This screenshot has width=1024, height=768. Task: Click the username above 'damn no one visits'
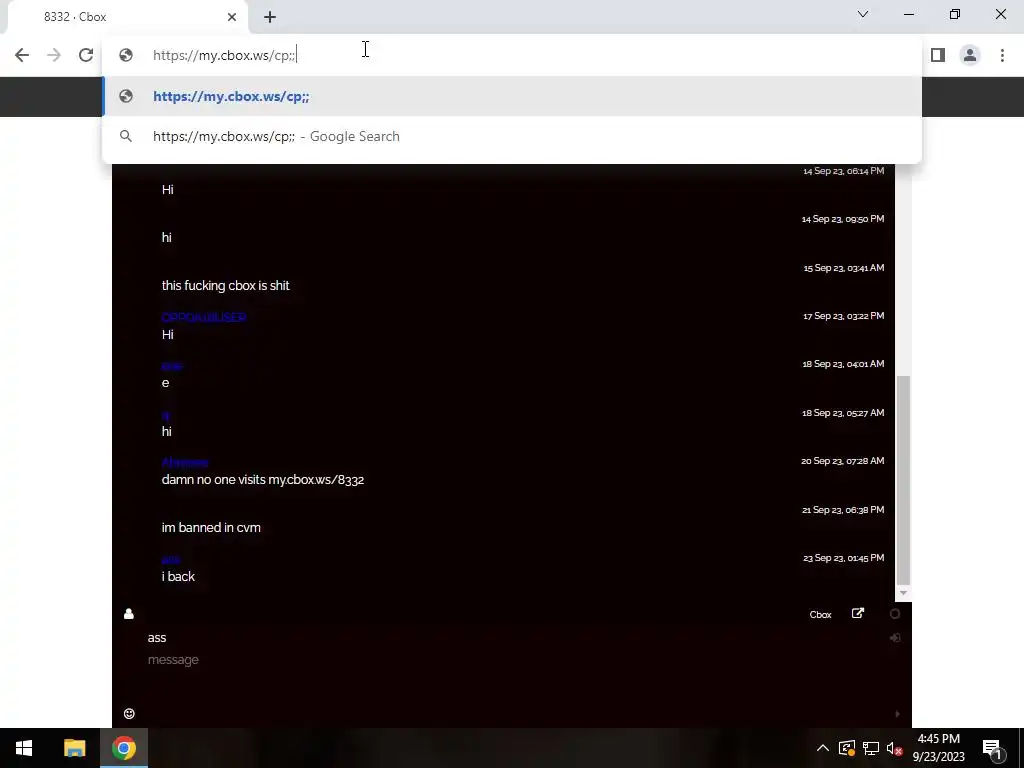185,462
